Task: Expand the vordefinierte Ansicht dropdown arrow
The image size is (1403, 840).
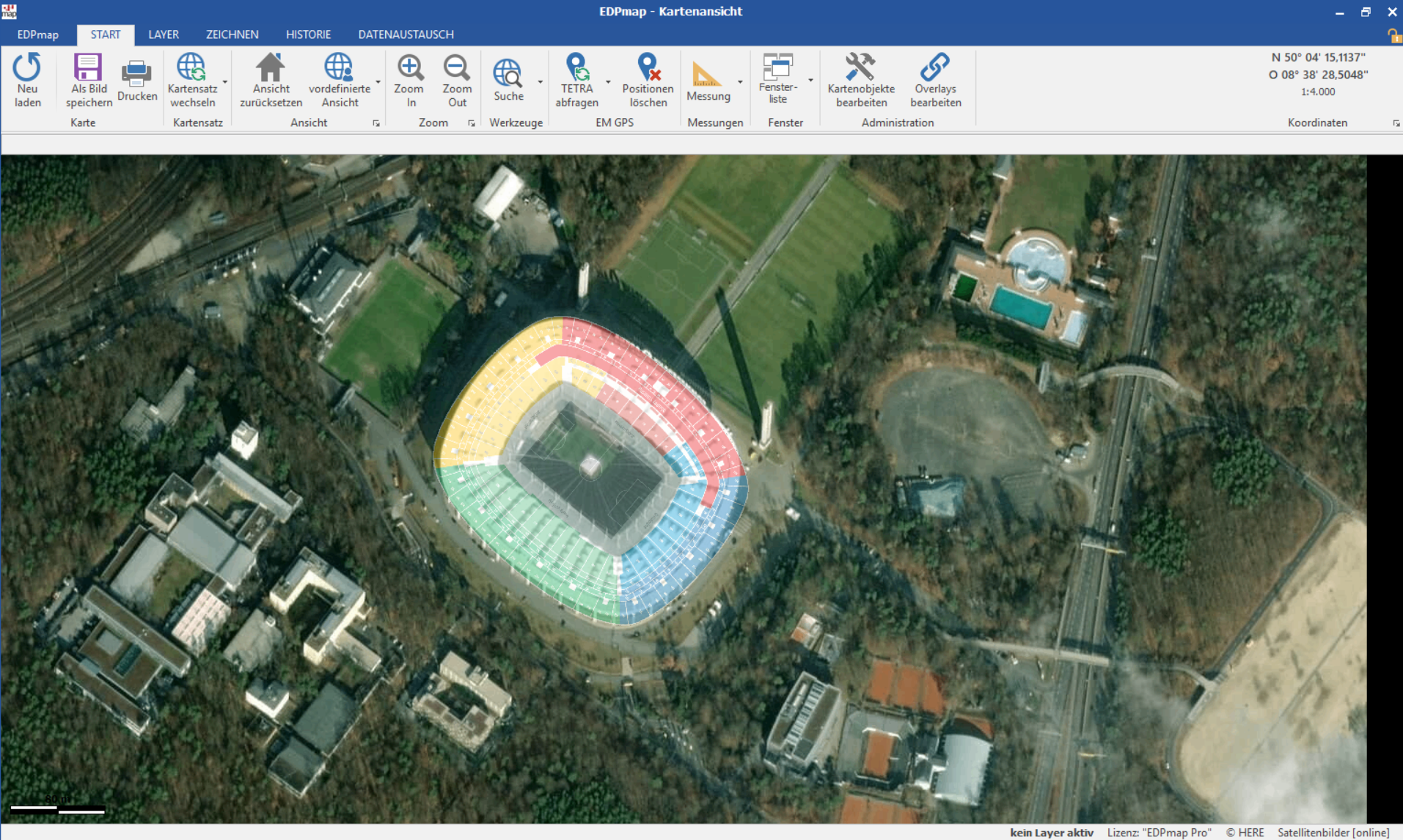Action: 378,82
